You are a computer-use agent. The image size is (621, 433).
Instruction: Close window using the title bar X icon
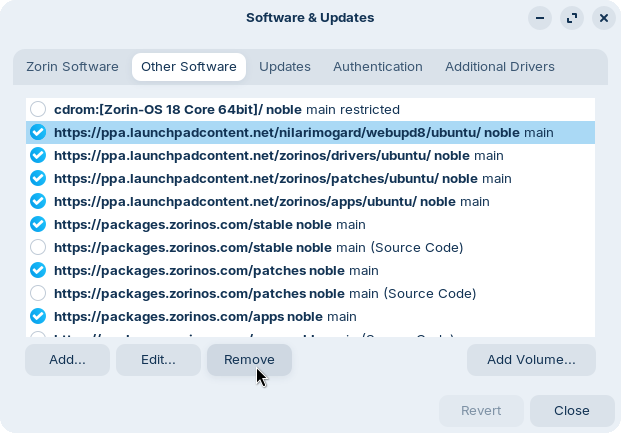604,18
